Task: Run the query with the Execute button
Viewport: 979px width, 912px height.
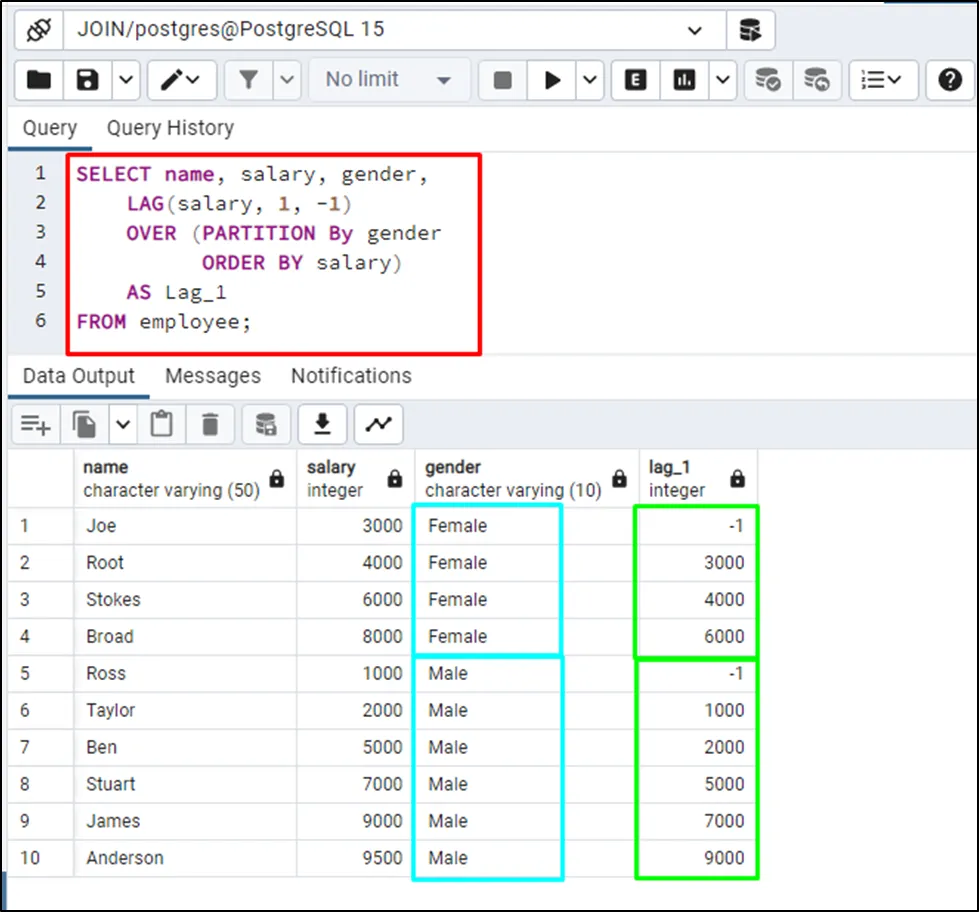Action: pos(552,80)
